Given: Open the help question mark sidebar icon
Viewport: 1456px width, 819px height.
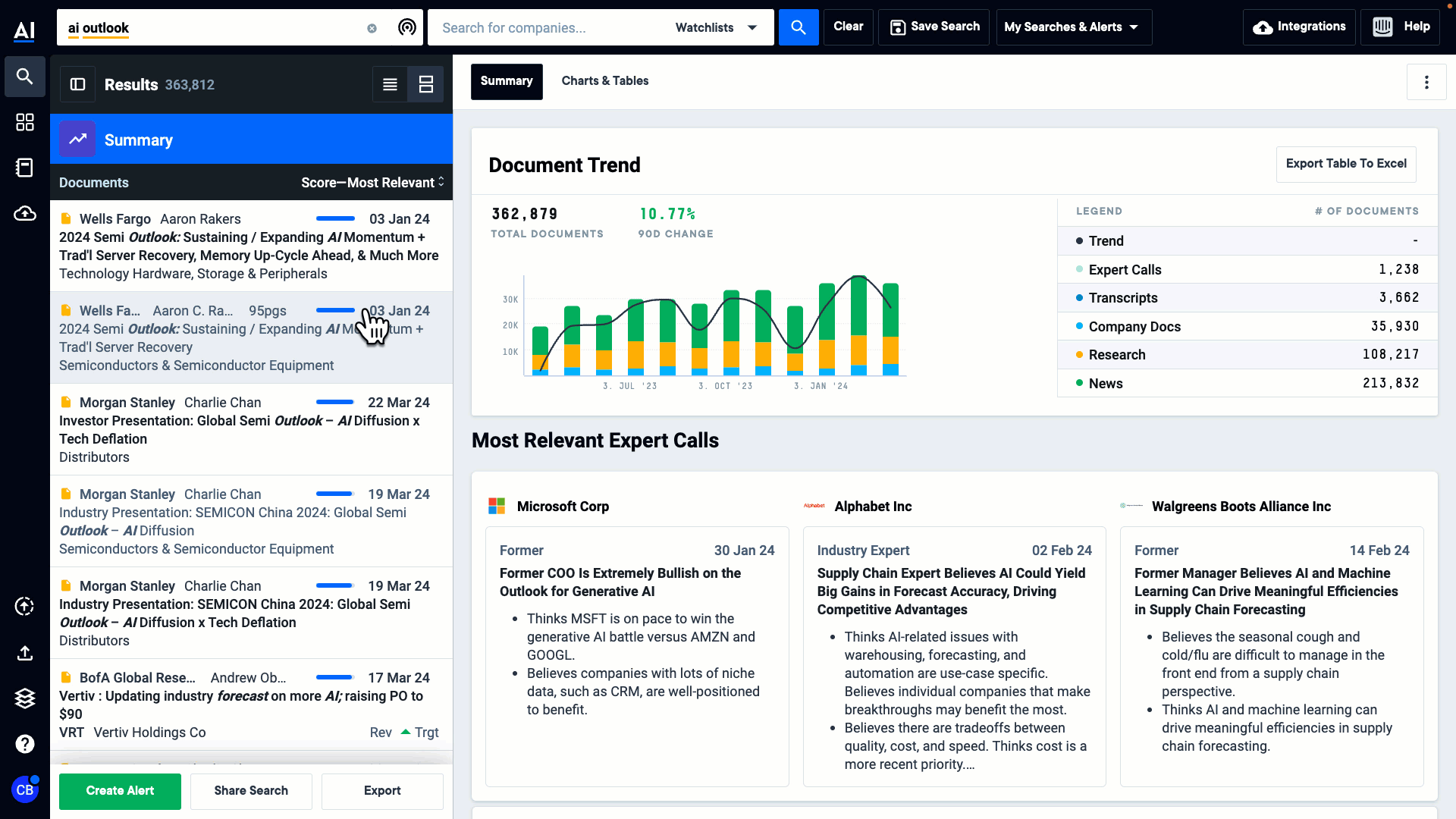Looking at the screenshot, I should (25, 744).
